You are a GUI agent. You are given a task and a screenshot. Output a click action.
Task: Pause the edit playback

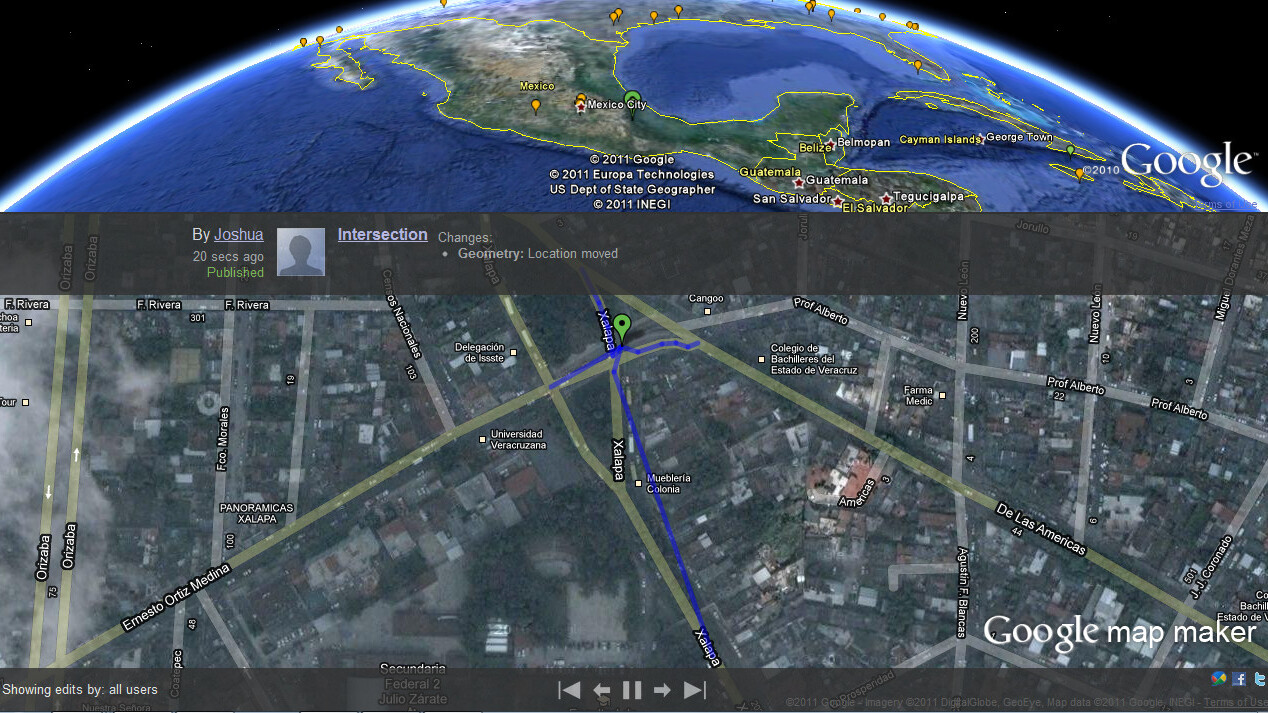coord(632,690)
